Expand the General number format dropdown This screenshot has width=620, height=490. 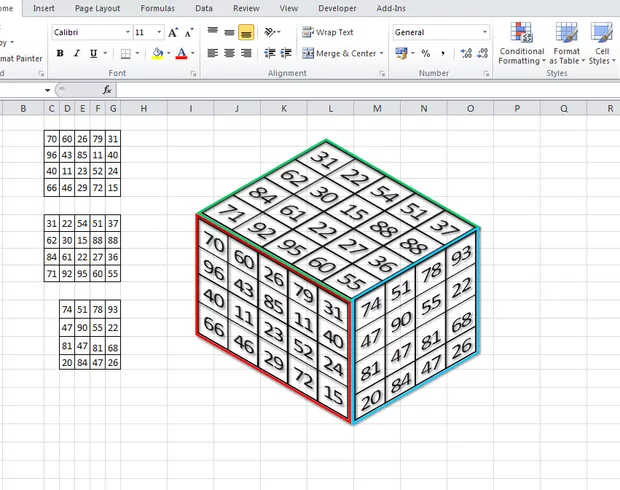485,32
